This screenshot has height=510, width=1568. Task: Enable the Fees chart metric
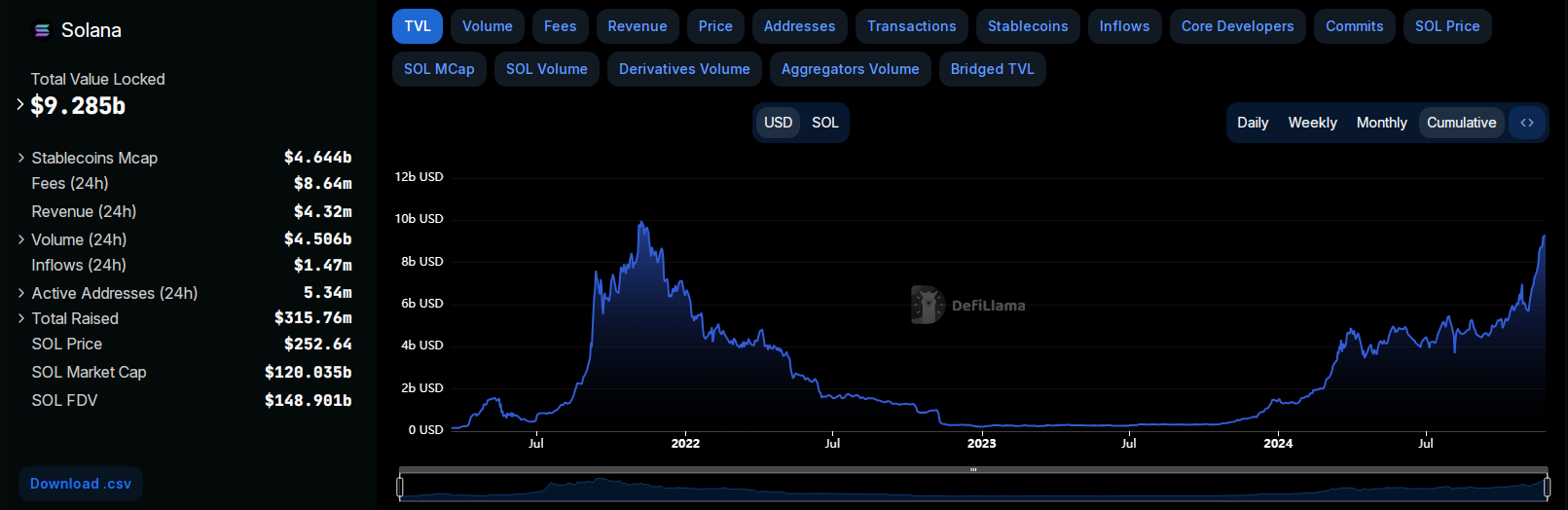tap(560, 26)
